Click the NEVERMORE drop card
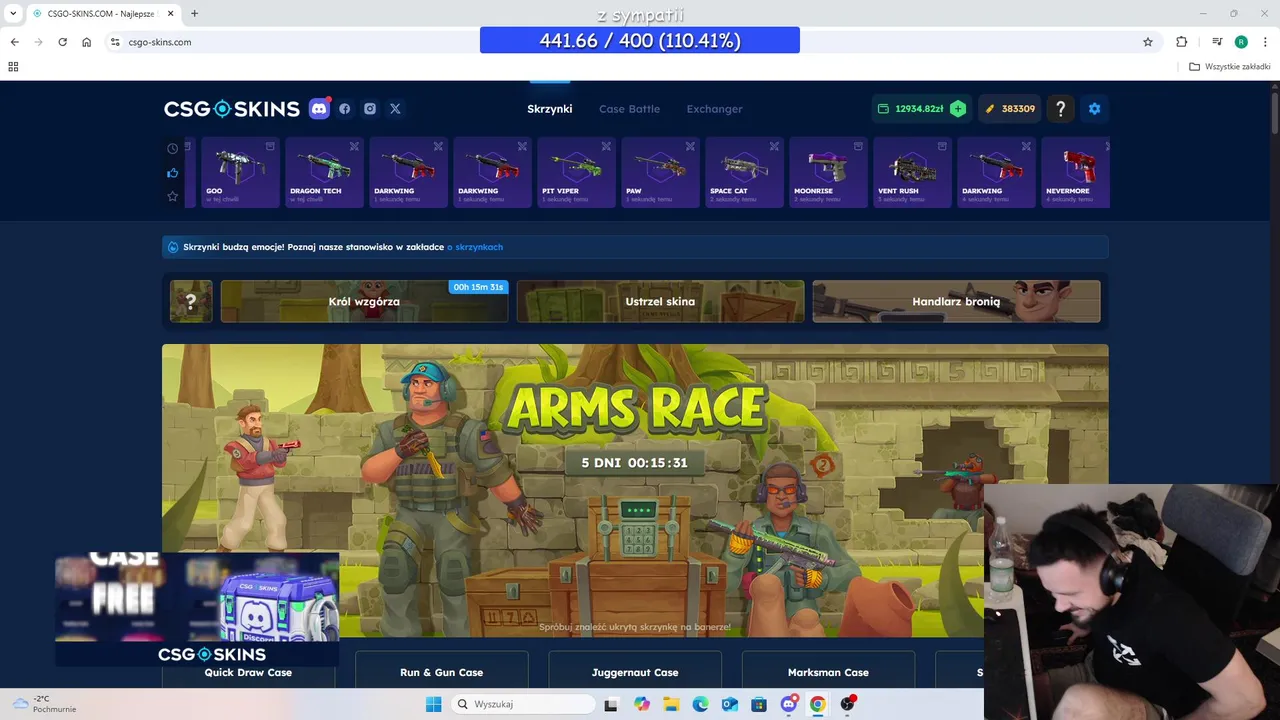1280x720 pixels. coord(1075,172)
